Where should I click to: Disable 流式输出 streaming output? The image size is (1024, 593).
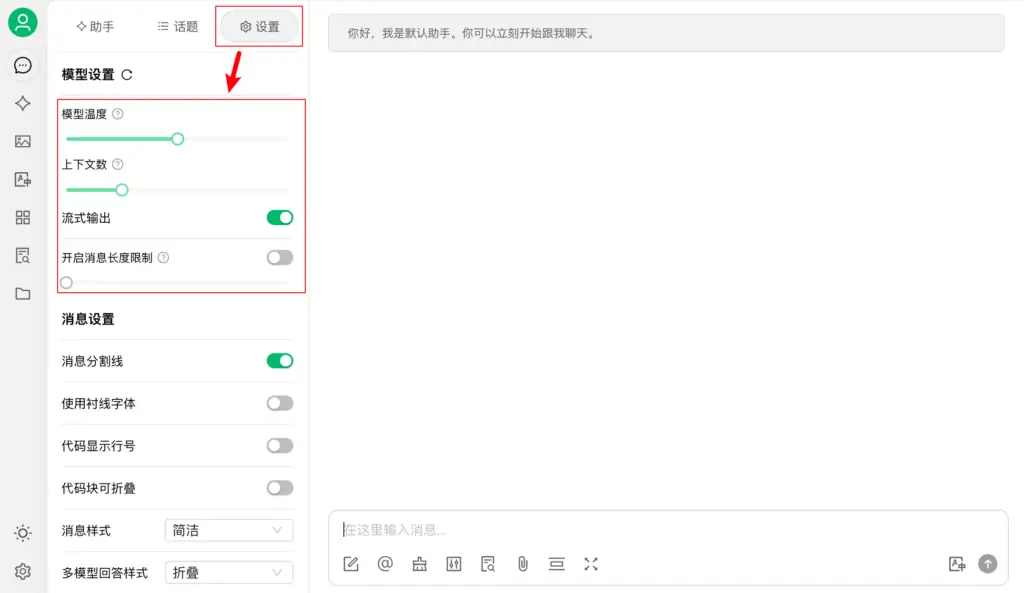279,217
